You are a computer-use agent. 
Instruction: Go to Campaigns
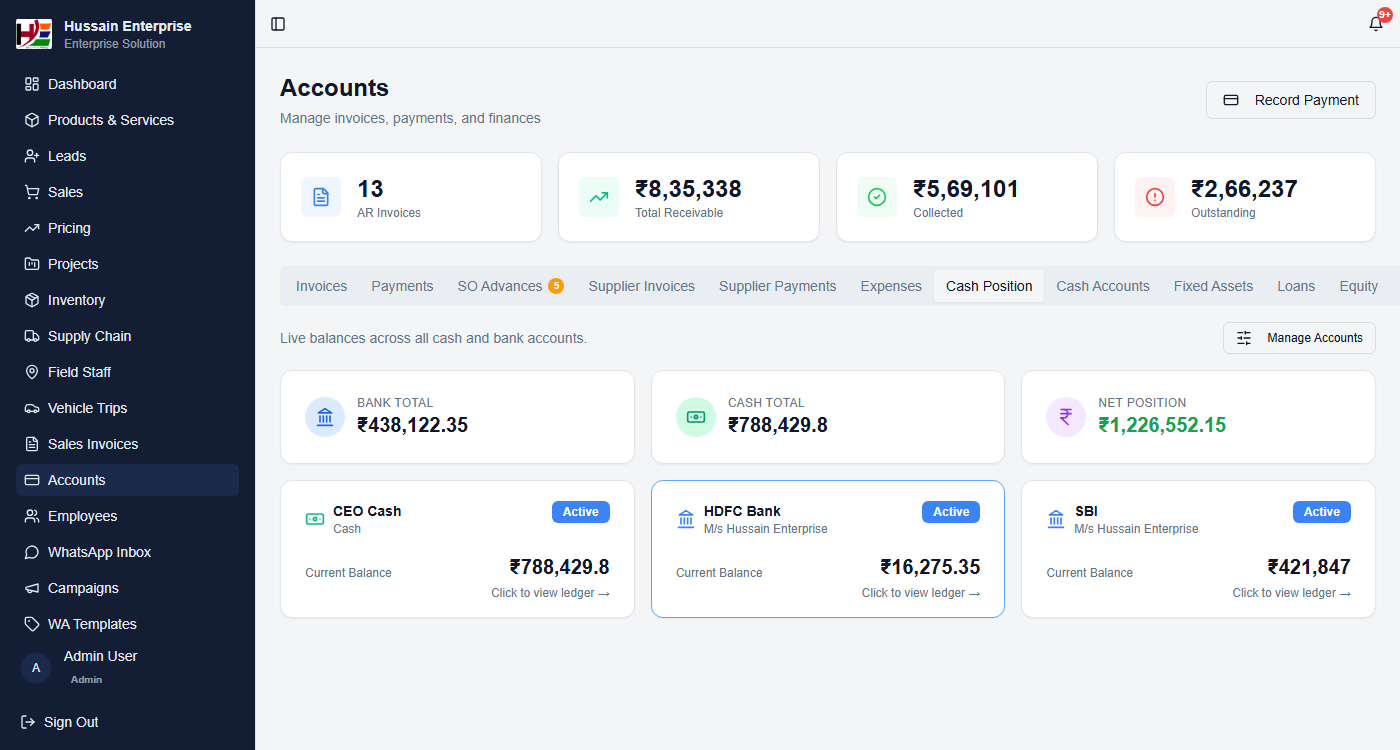[127, 588]
